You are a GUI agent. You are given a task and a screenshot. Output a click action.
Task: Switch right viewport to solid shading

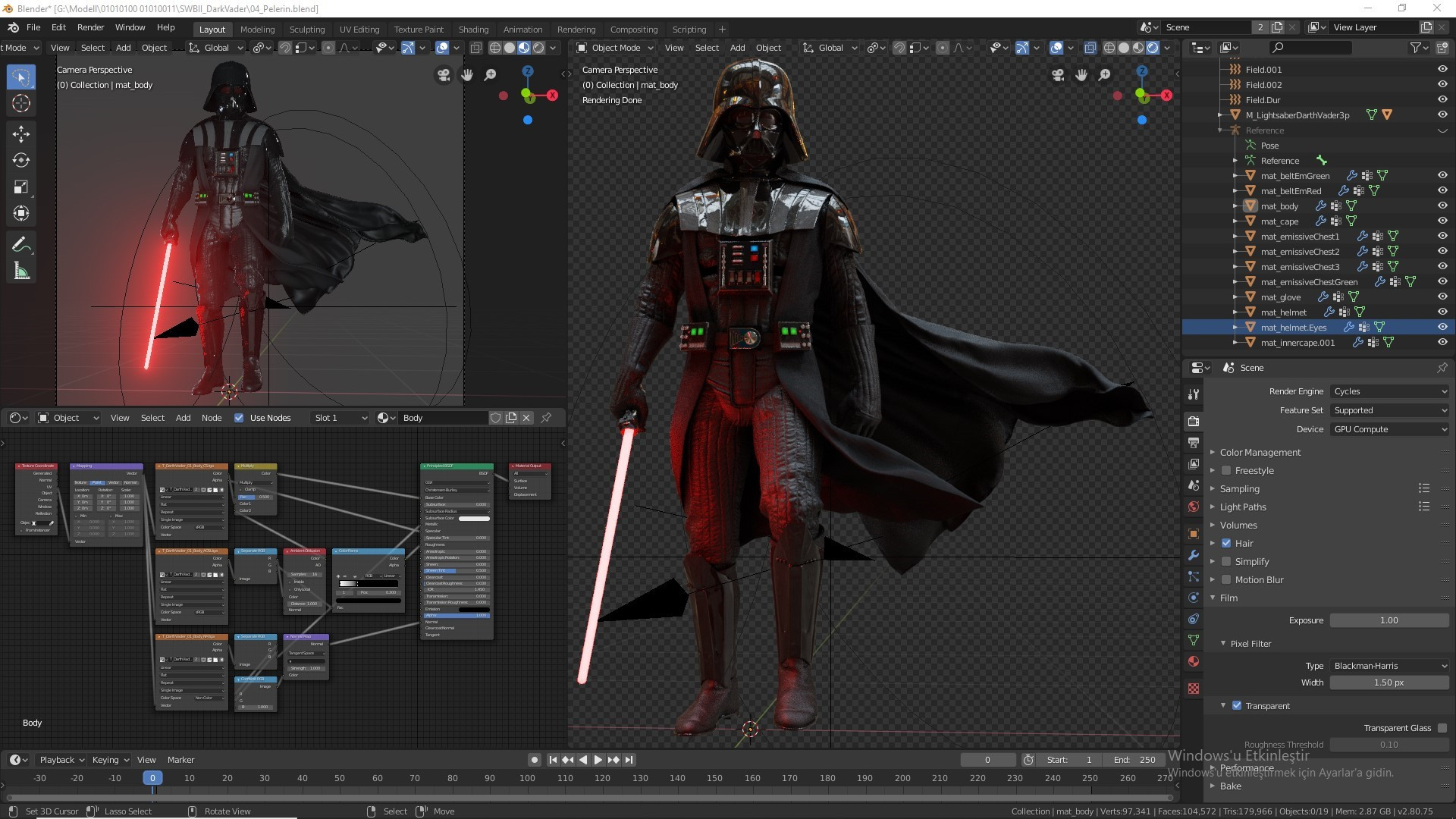[x=1124, y=48]
